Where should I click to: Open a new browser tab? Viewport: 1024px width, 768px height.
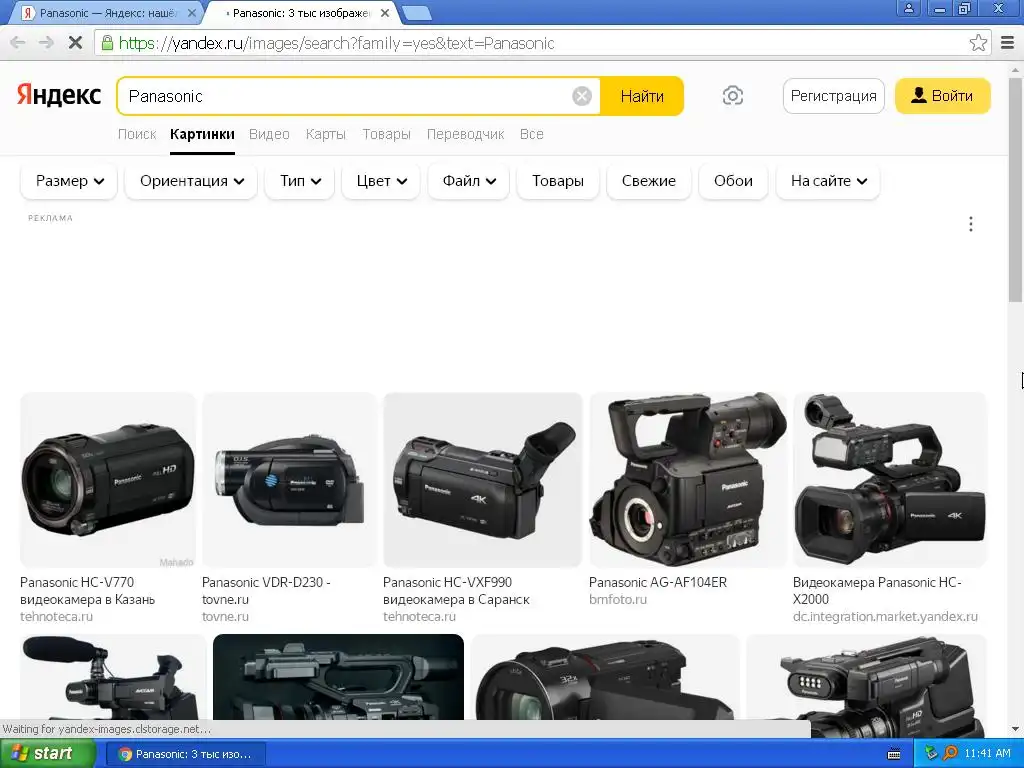416,13
